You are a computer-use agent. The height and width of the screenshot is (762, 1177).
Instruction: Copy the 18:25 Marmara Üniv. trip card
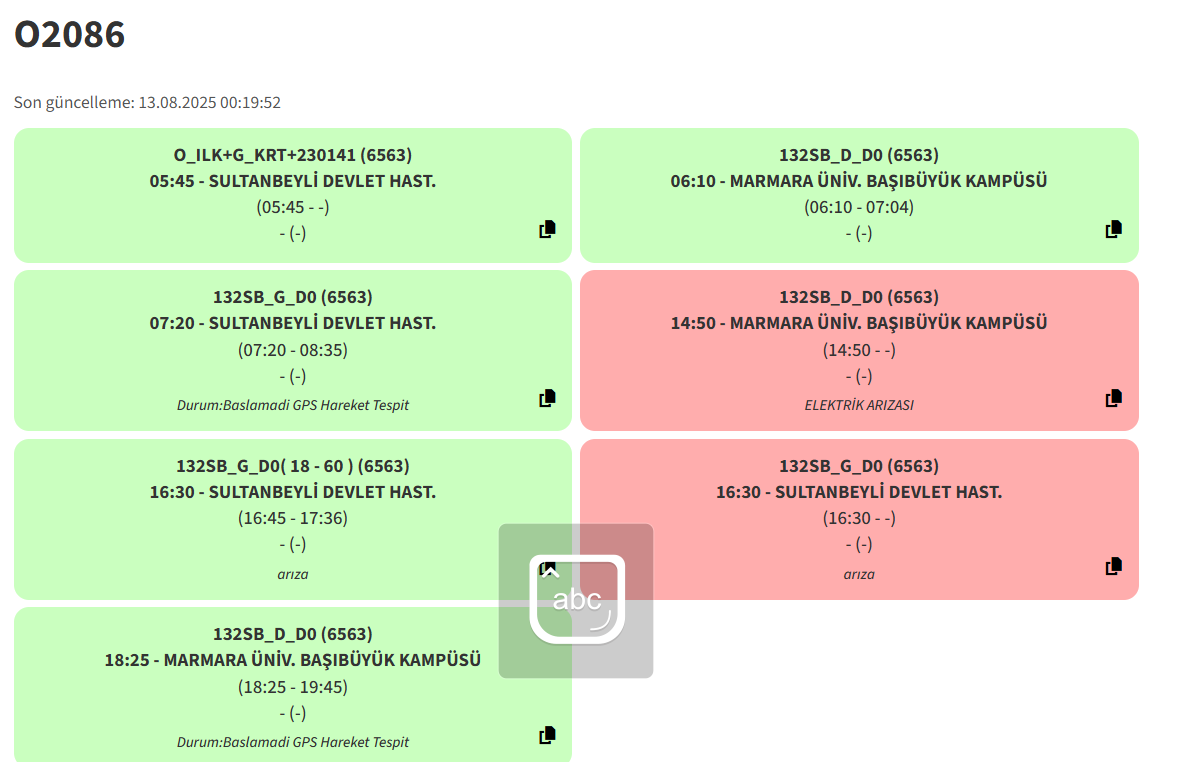click(x=547, y=735)
